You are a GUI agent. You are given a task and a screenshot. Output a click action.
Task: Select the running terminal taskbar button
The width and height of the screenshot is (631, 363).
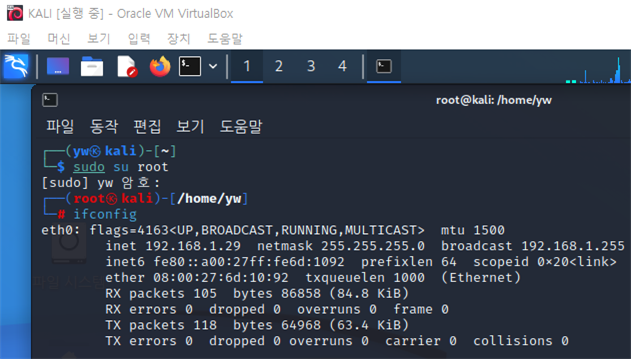[384, 66]
